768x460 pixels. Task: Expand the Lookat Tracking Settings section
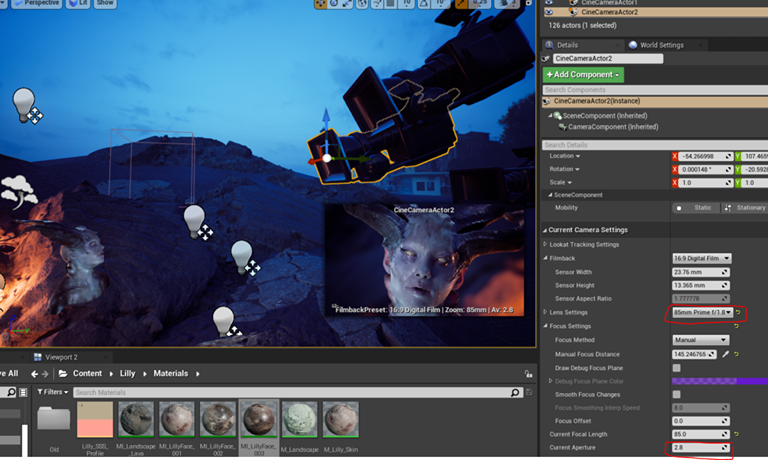[x=545, y=244]
